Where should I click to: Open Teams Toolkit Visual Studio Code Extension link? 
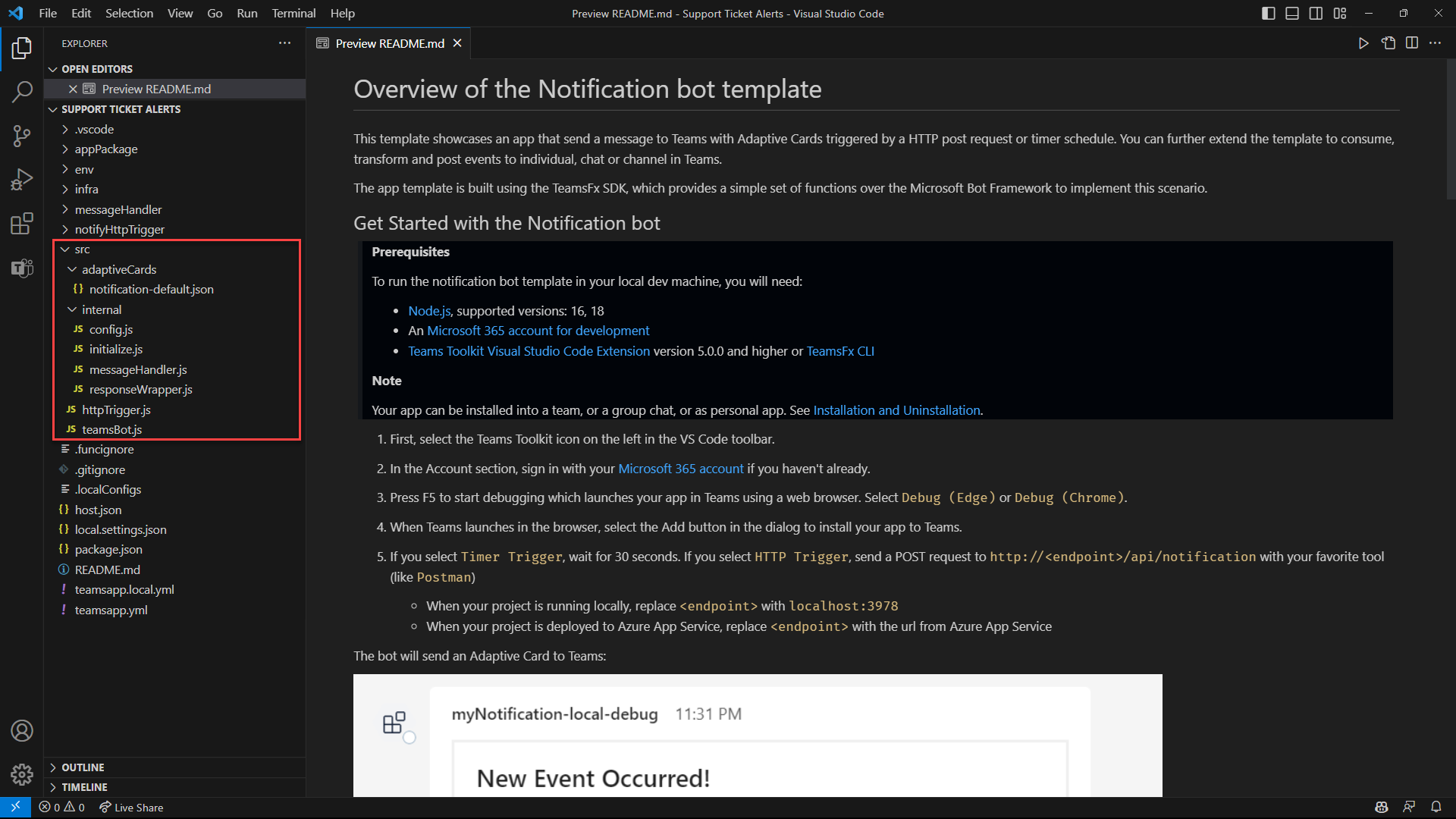[528, 350]
